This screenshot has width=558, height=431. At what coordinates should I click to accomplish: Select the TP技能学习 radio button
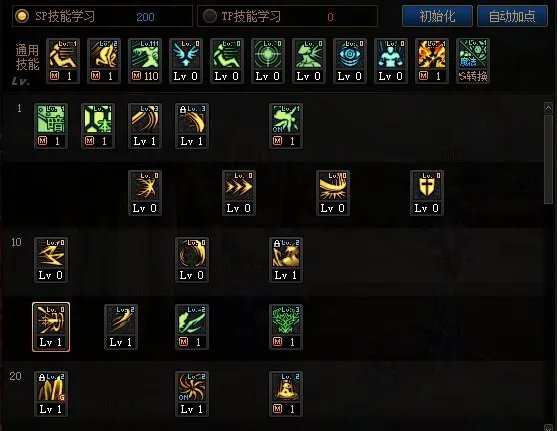point(210,16)
